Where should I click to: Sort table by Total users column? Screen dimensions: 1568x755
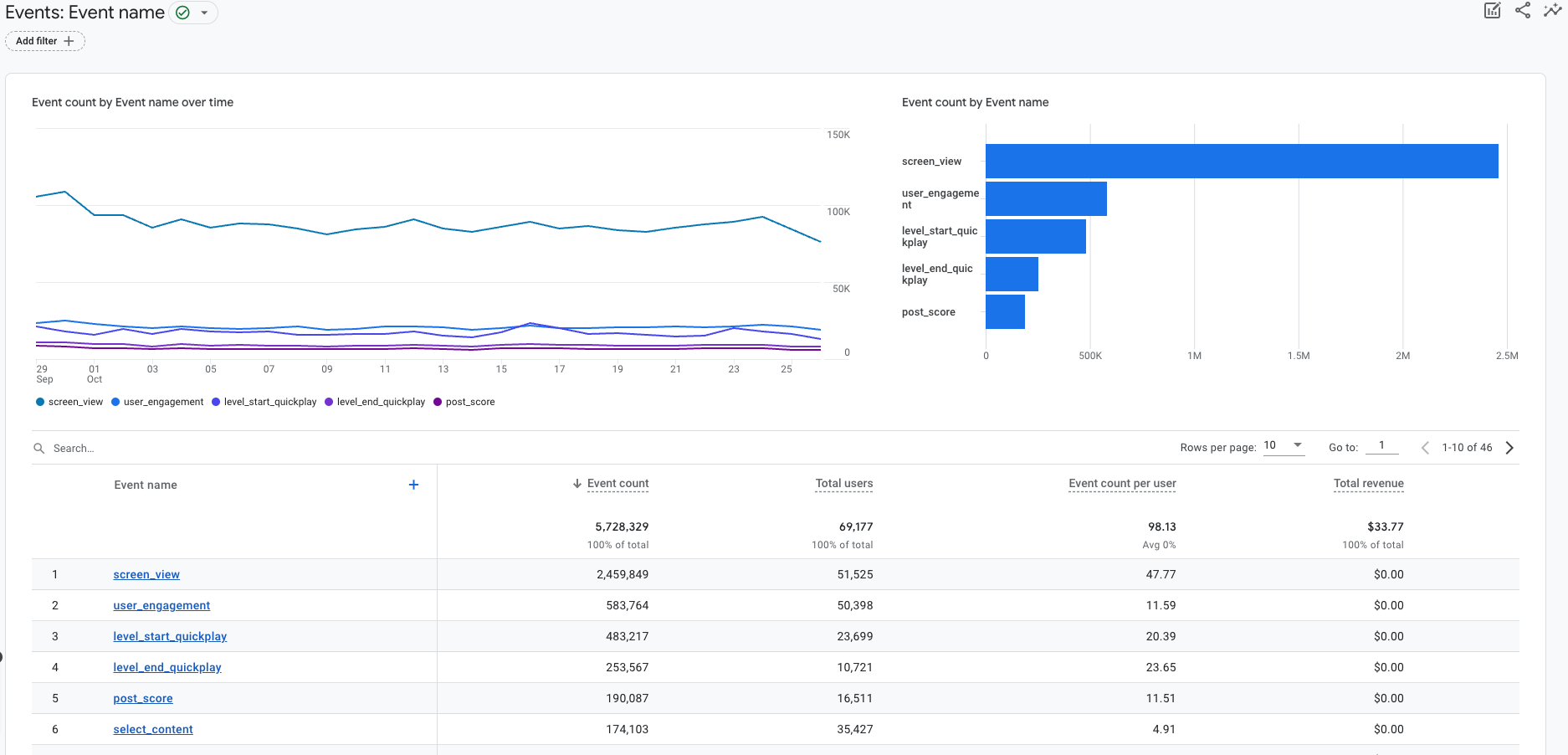click(x=844, y=484)
